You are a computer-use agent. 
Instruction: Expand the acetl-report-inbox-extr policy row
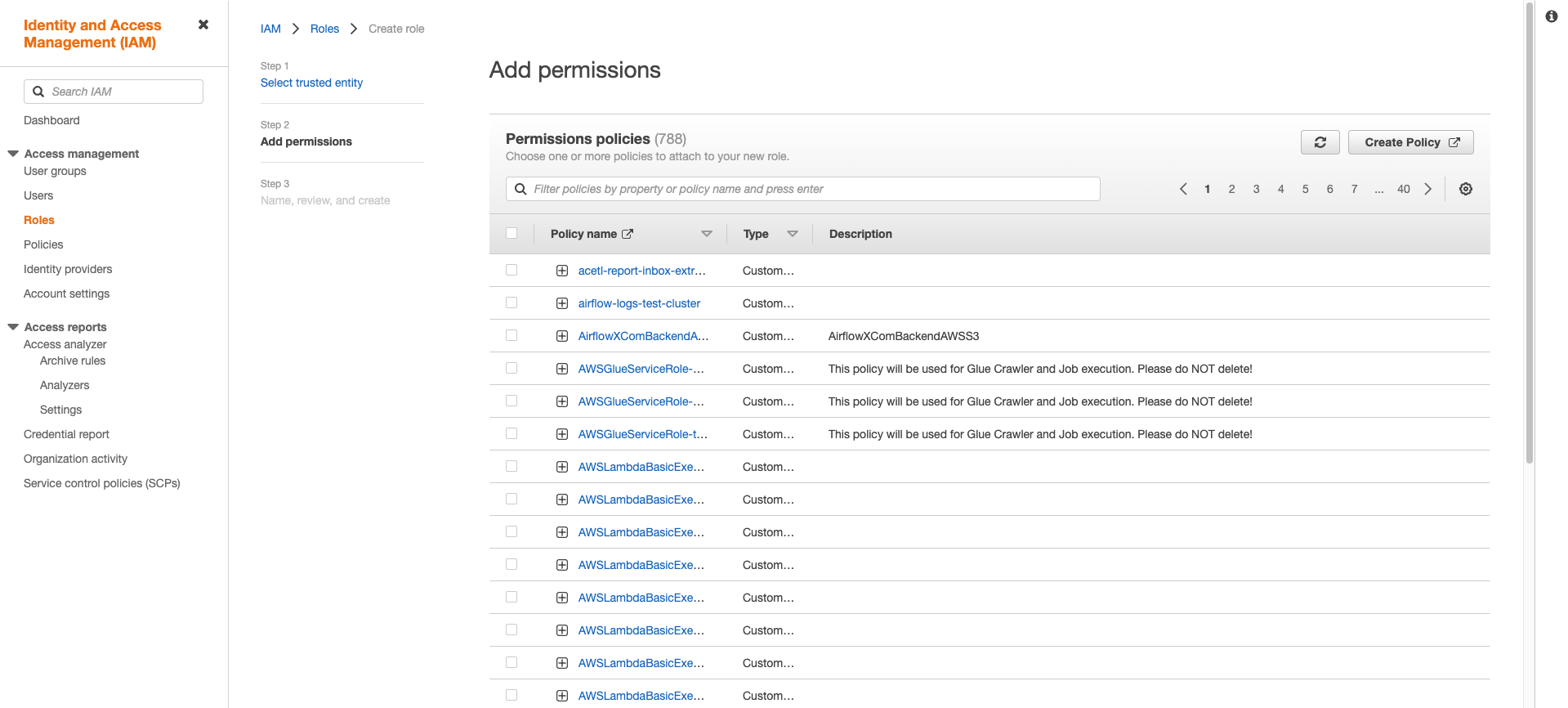(562, 271)
